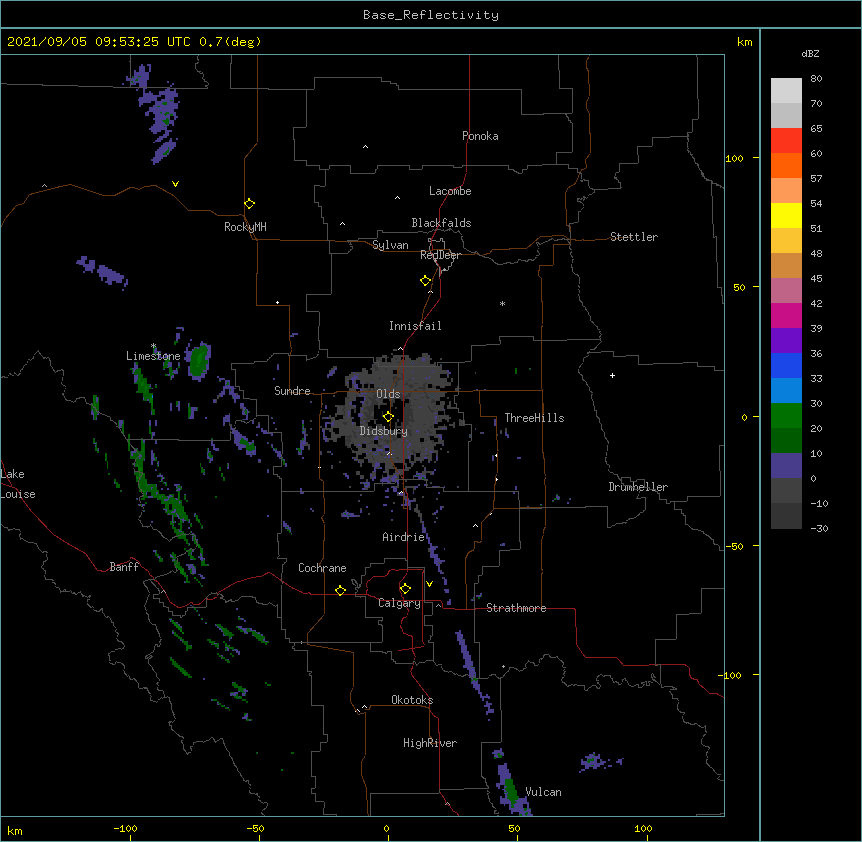Click the 65 dBZ red color swatch
Image resolution: width=862 pixels, height=842 pixels.
(x=786, y=140)
